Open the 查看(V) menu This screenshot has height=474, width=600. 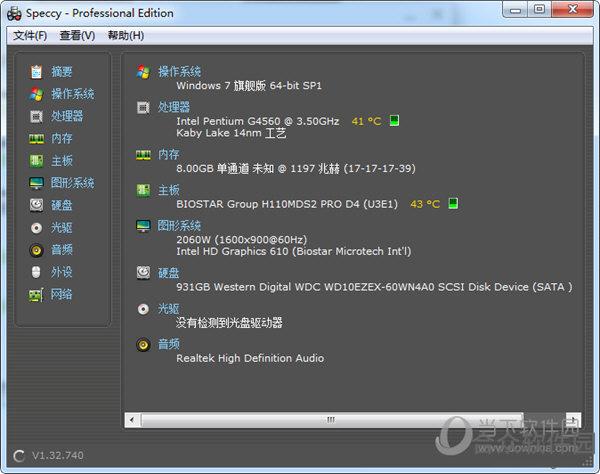click(77, 36)
